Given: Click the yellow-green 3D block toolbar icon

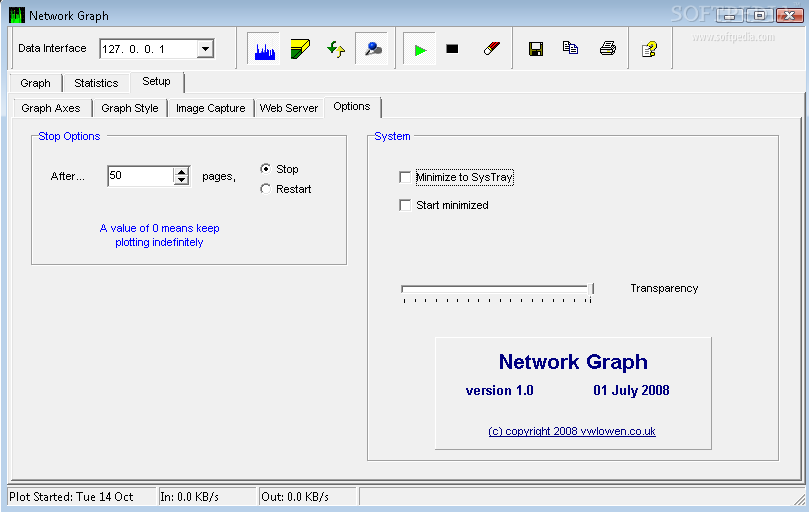Looking at the screenshot, I should 300,49.
